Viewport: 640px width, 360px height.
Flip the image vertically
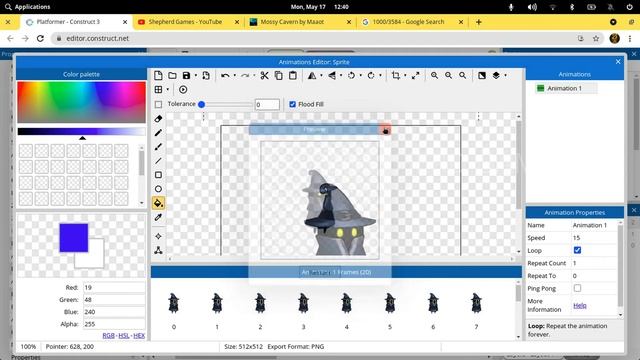332,76
